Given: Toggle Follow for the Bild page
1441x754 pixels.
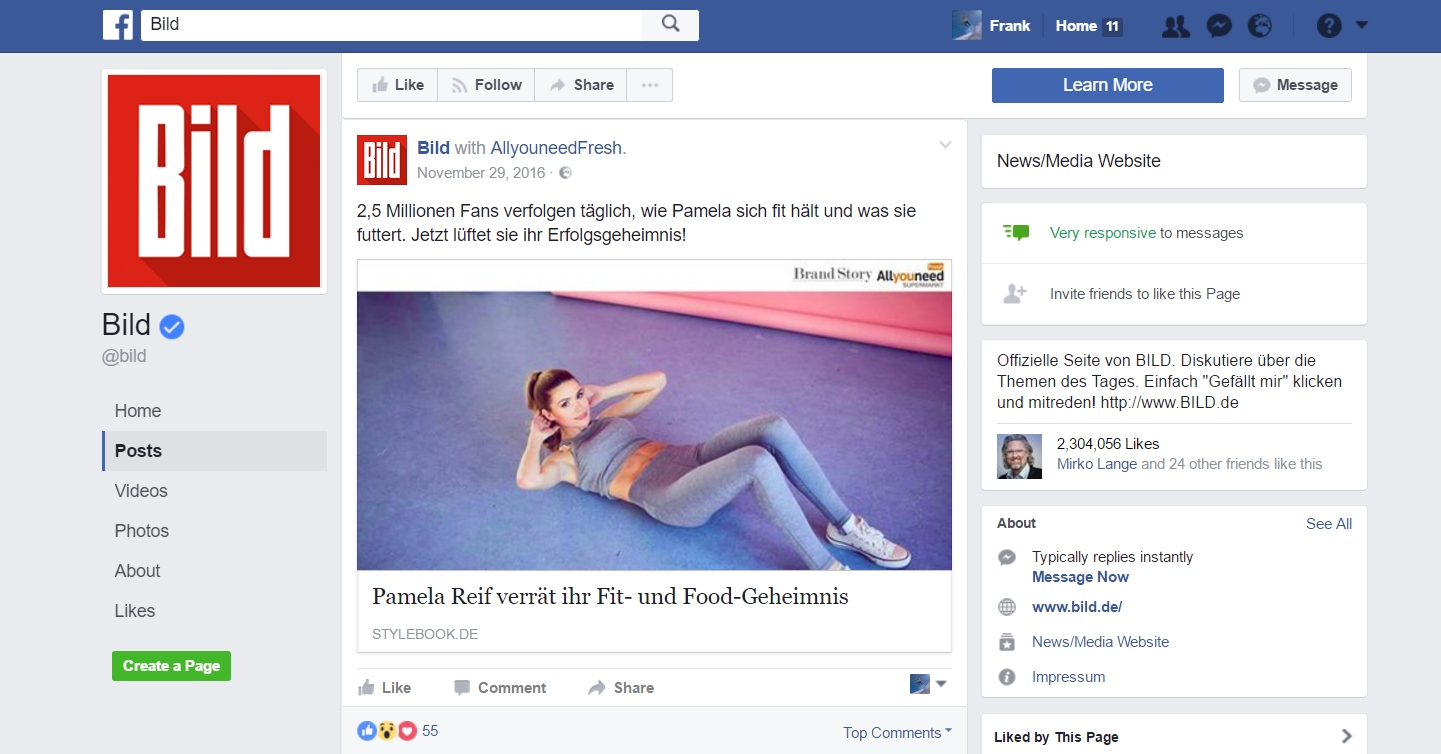Looking at the screenshot, I should [x=486, y=85].
